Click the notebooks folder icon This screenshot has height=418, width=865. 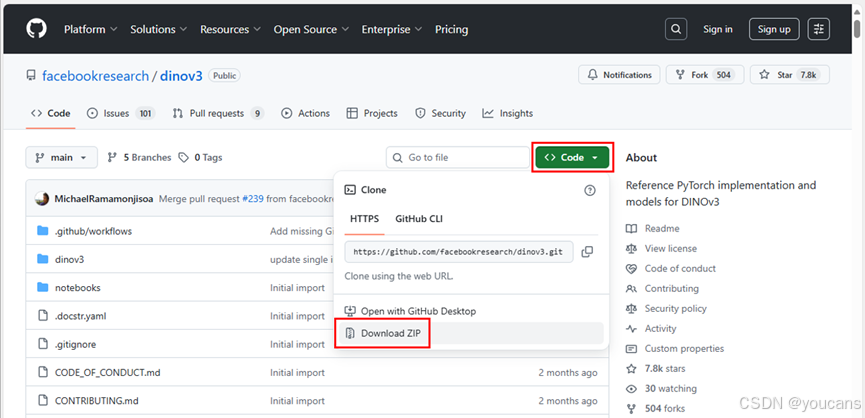pos(43,287)
